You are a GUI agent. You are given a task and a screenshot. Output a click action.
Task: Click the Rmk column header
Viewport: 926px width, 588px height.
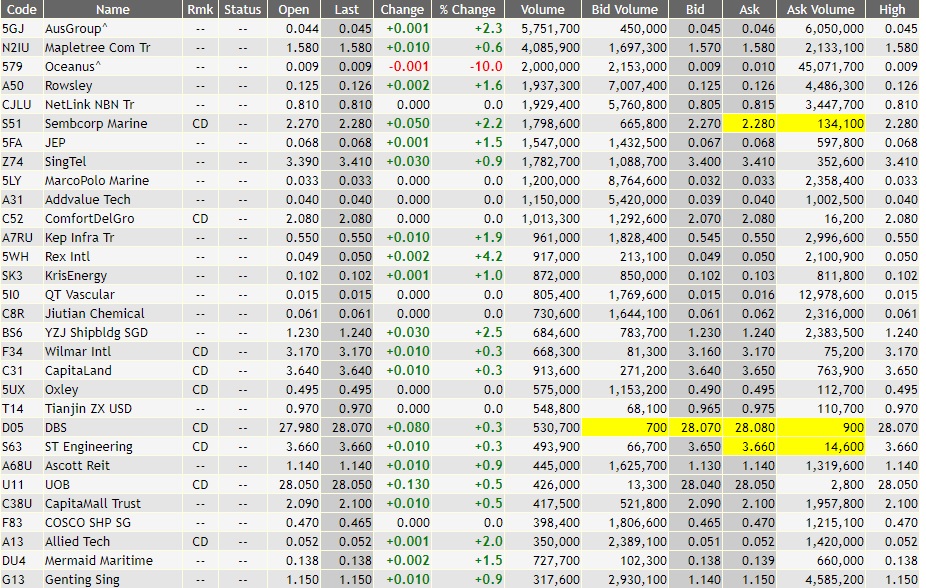(x=200, y=9)
